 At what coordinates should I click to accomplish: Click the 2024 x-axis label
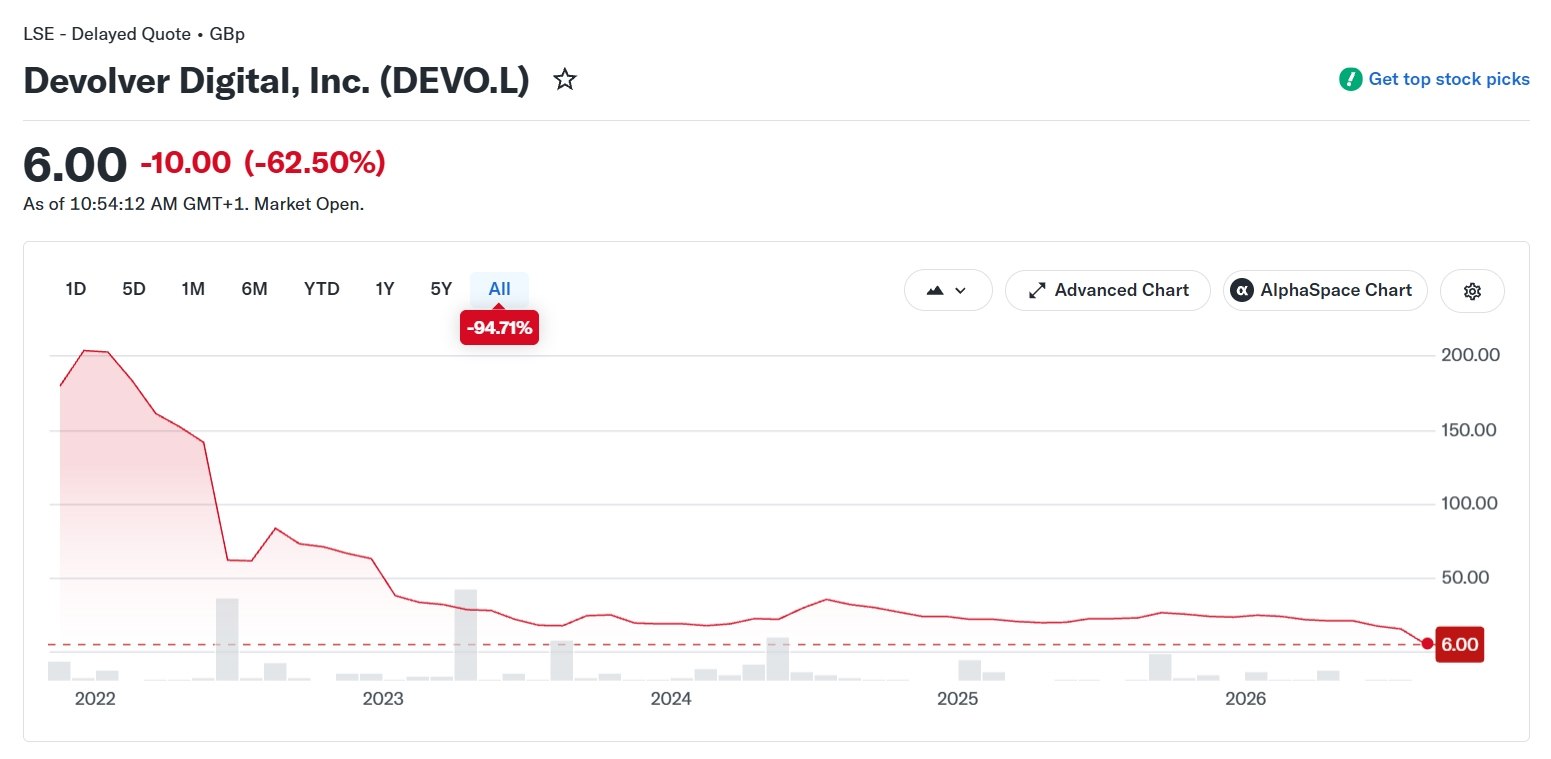tap(671, 699)
